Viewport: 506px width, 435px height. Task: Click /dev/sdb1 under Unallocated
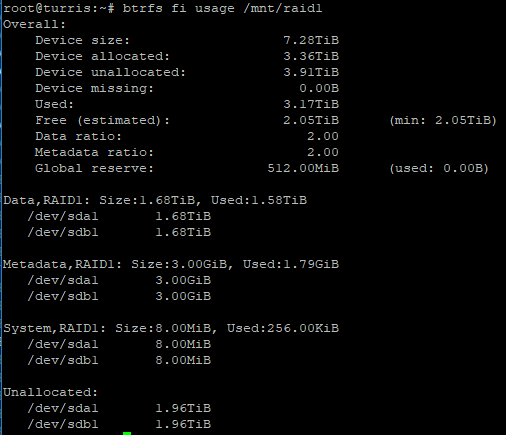tap(63, 424)
